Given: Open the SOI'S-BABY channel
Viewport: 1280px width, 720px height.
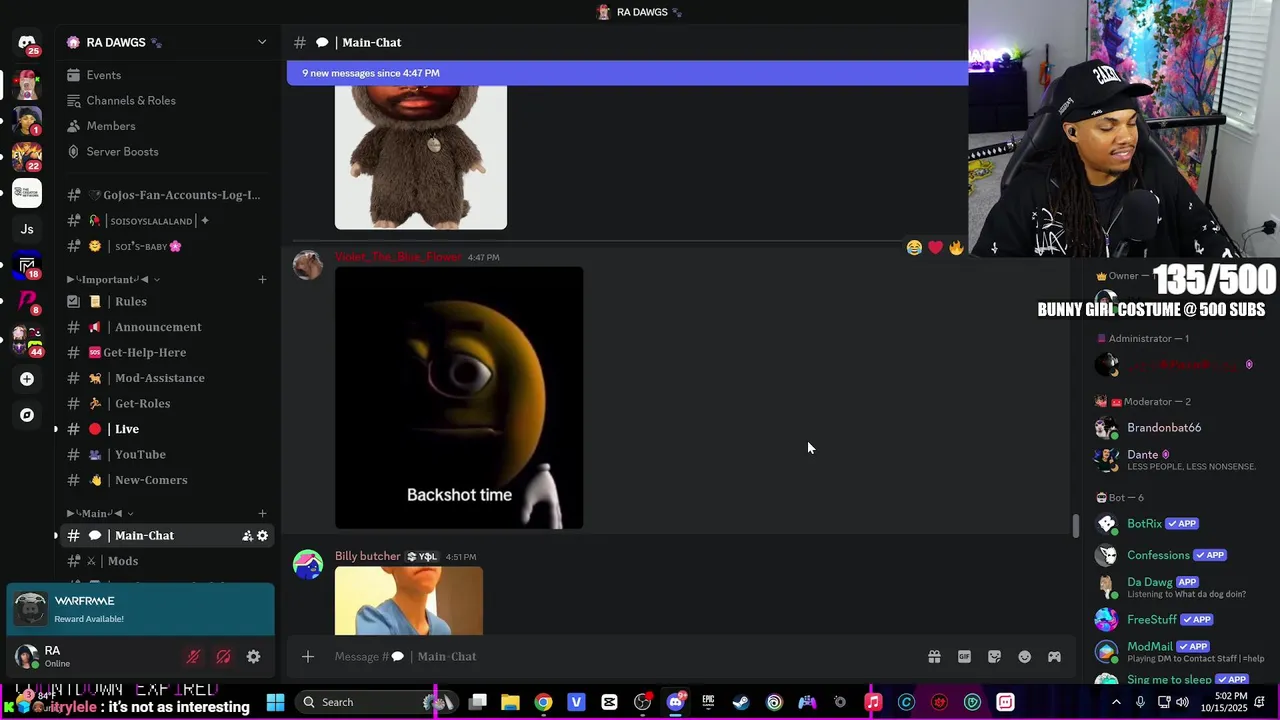Looking at the screenshot, I should 167,246.
